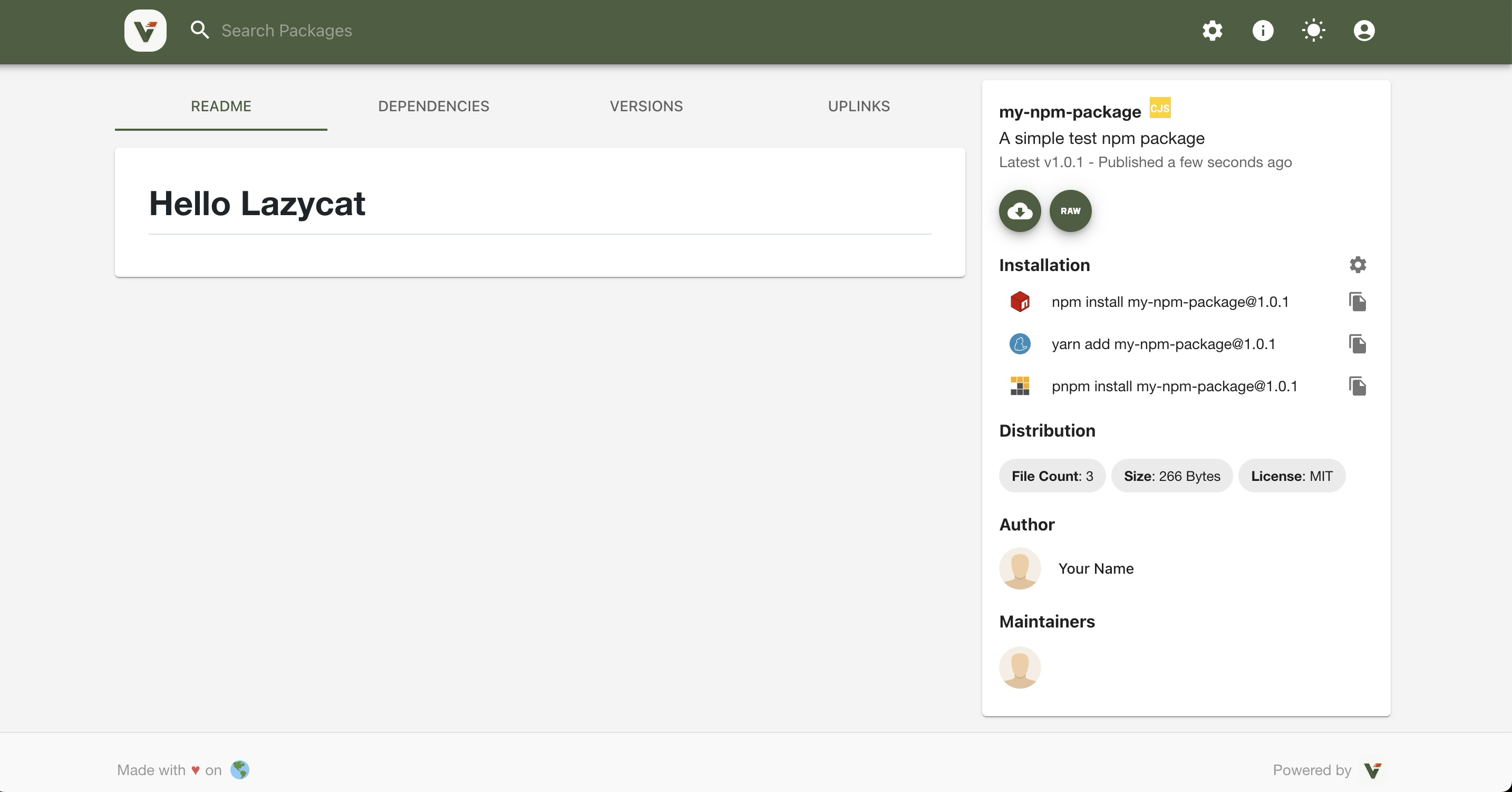The height and width of the screenshot is (792, 1512).
Task: Copy the pnpm install command
Action: (1357, 387)
